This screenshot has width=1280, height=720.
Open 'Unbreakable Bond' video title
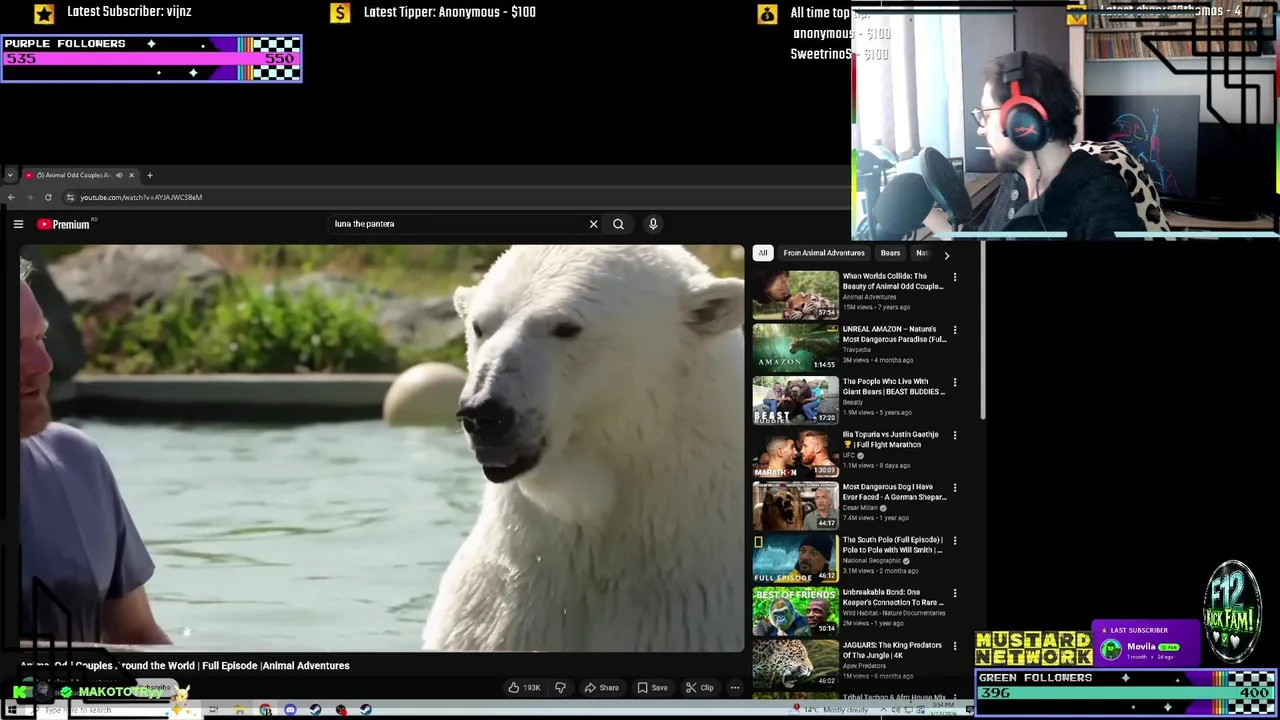click(893, 597)
